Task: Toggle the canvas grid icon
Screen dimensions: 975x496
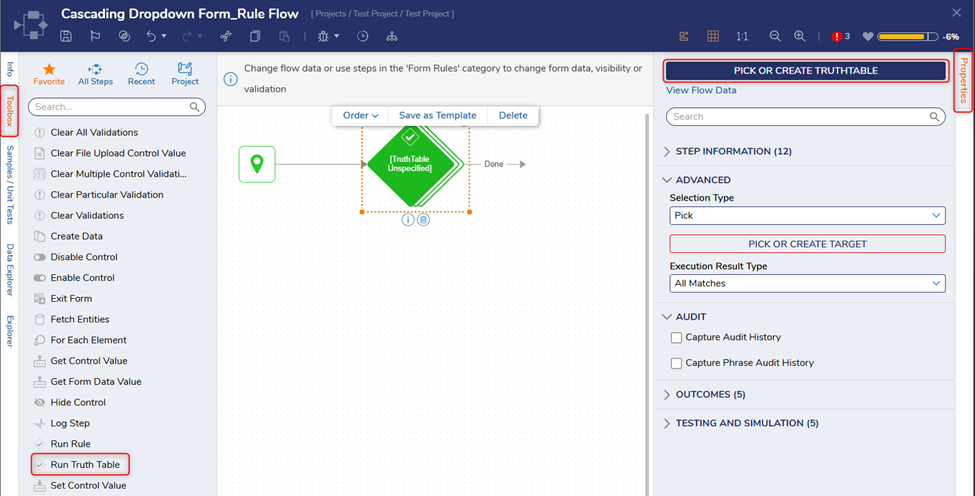Action: [x=713, y=36]
